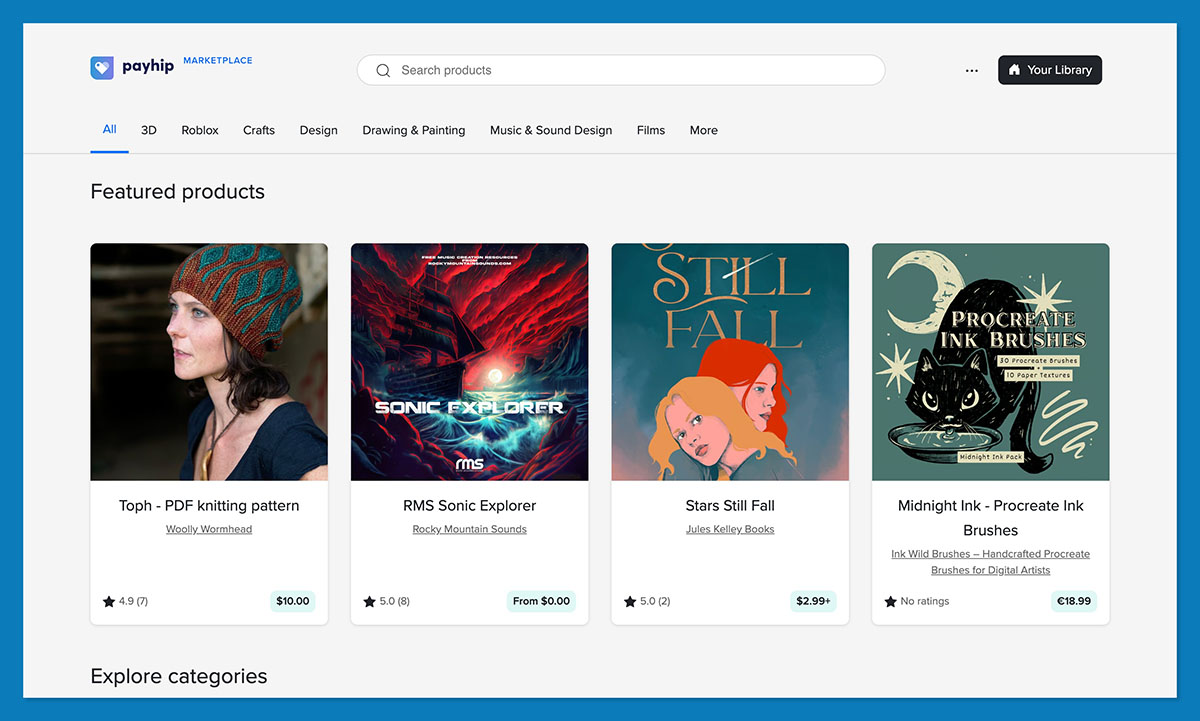1200x721 pixels.
Task: Focus the Search products field
Action: click(x=621, y=70)
